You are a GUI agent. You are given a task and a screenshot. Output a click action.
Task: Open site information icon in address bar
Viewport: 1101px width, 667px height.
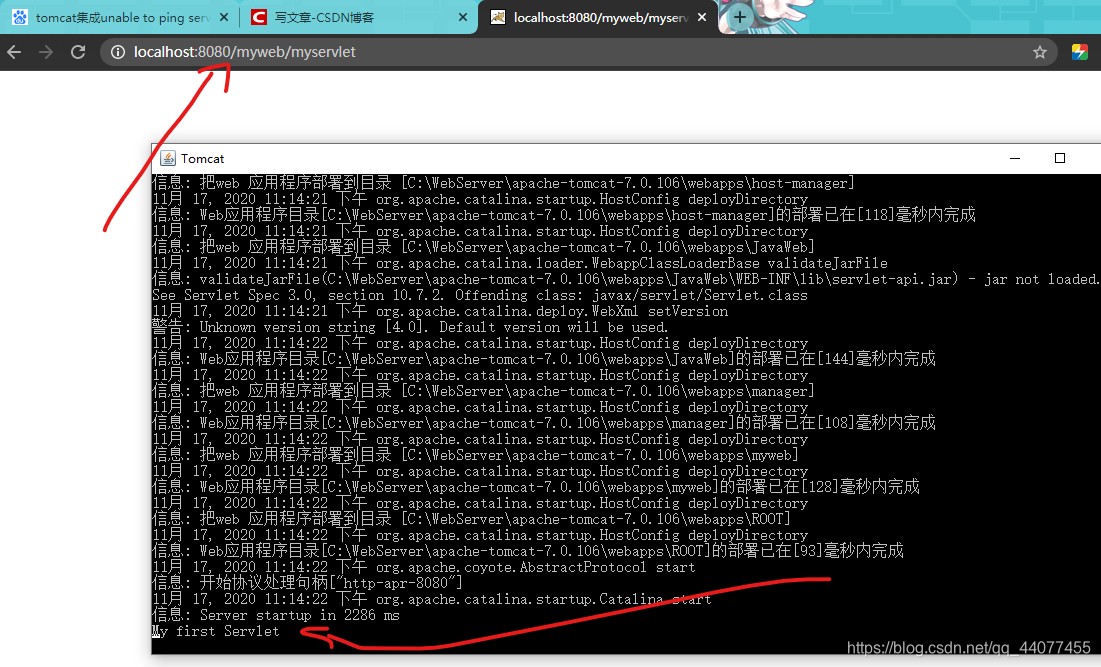pos(118,52)
